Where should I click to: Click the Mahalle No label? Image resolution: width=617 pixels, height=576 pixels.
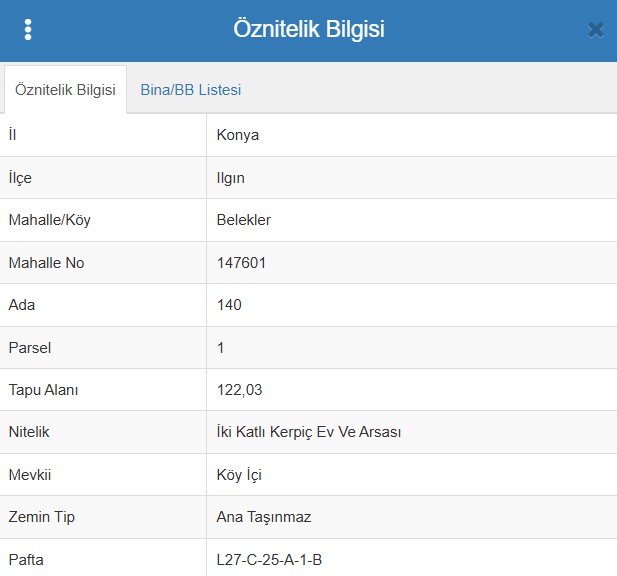(46, 263)
